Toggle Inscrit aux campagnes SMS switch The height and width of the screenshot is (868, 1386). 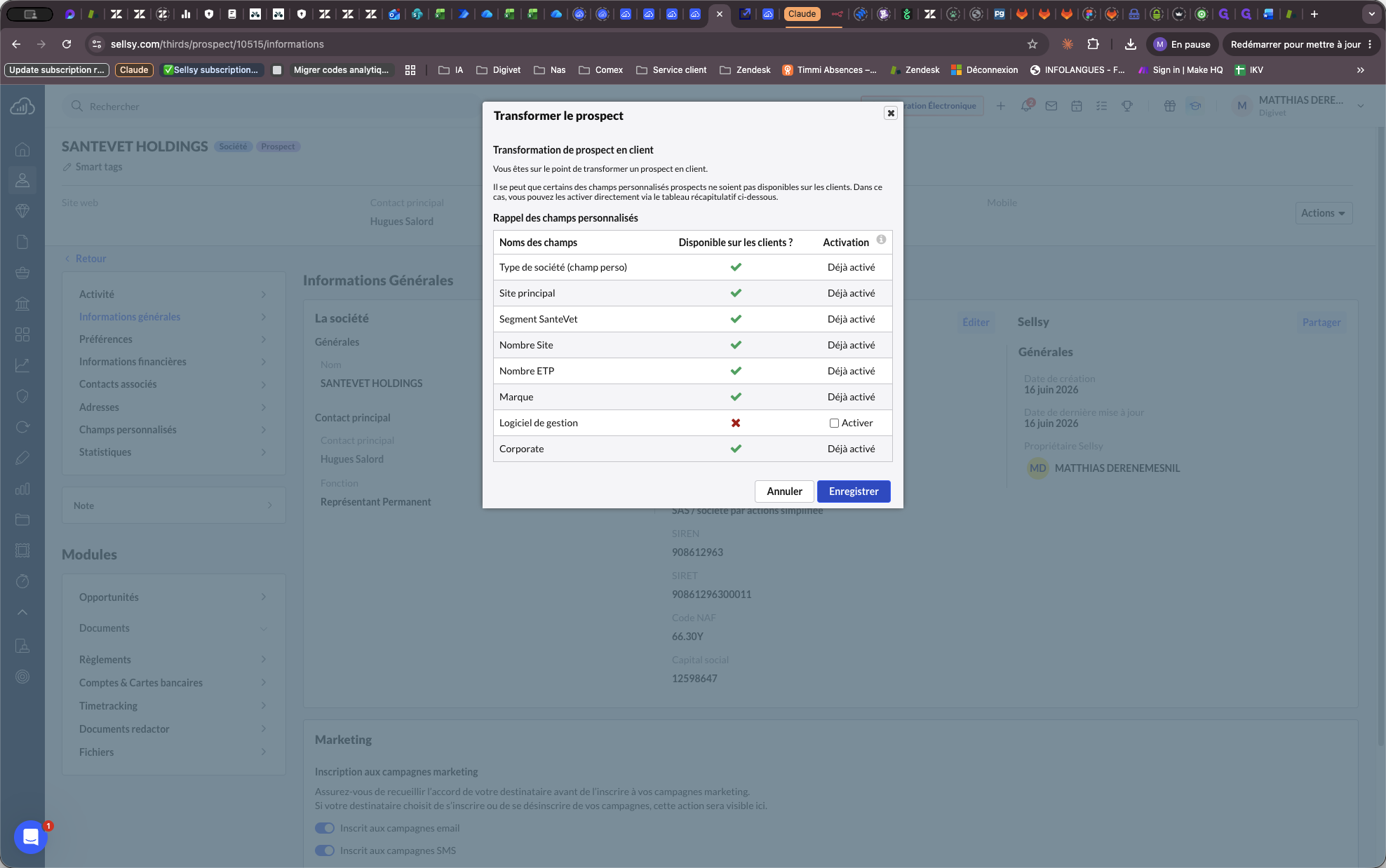click(325, 850)
